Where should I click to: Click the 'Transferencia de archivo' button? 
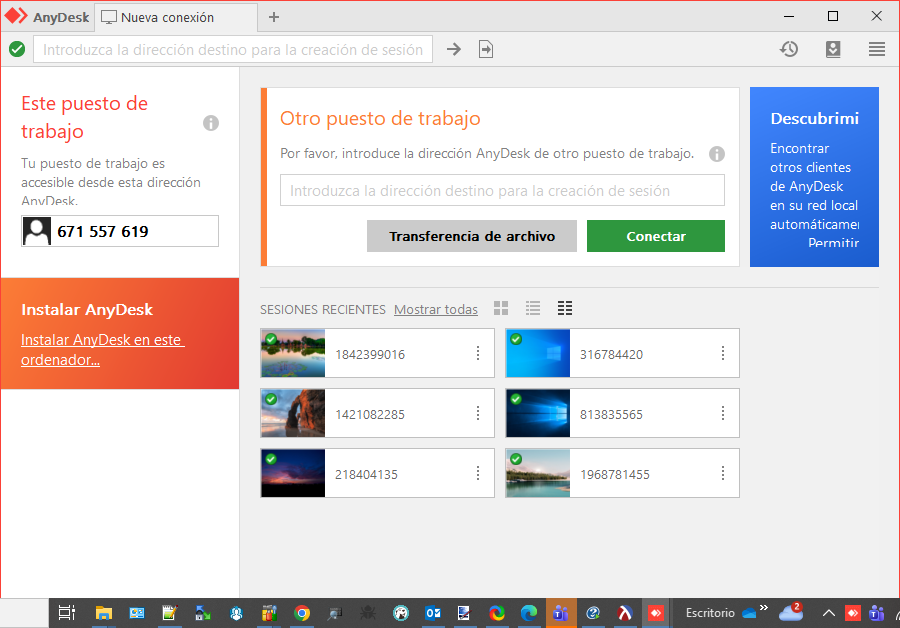(472, 236)
